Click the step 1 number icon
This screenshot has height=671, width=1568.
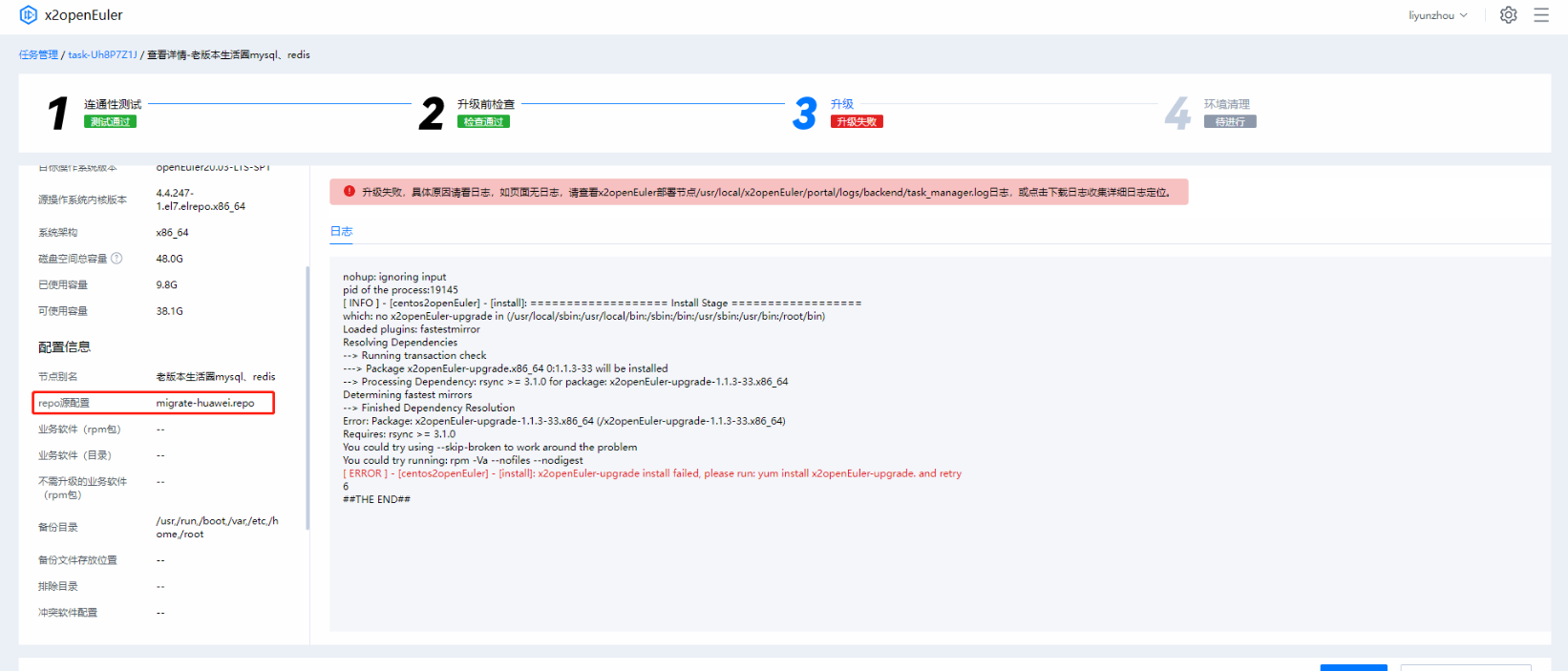[x=58, y=113]
